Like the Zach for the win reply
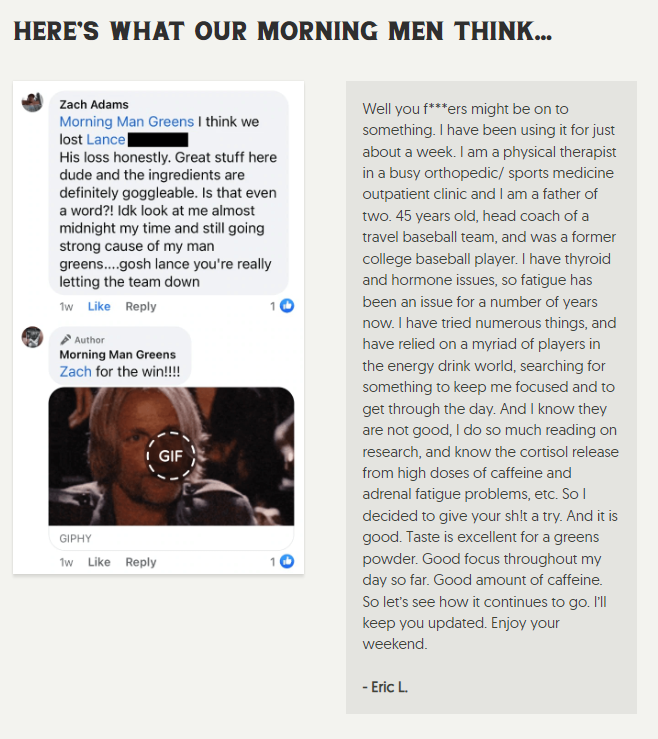658x739 pixels. [x=99, y=562]
